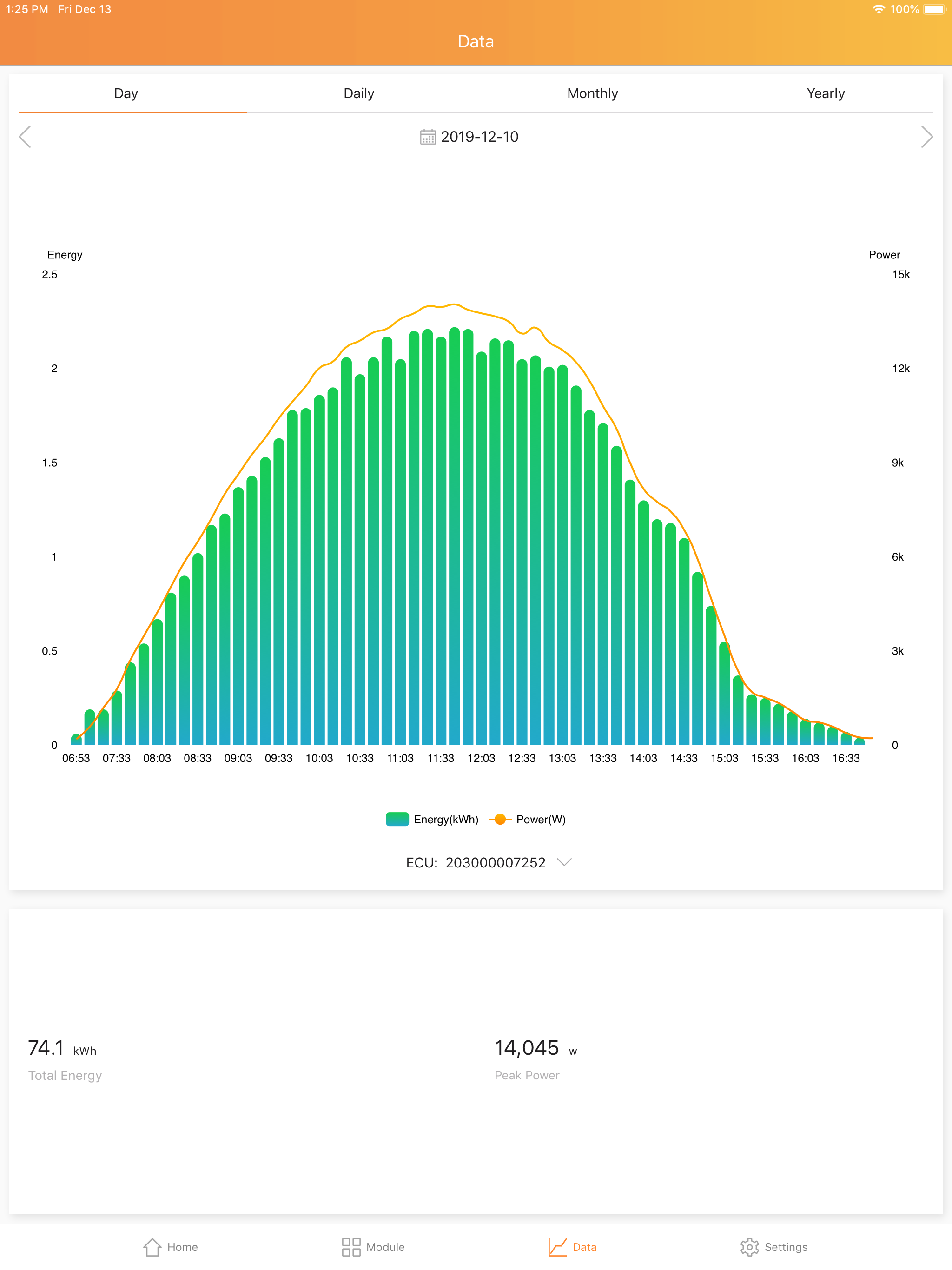Expand the ECU selection chevron
Image resolution: width=952 pixels, height=1270 pixels.
pos(564,862)
